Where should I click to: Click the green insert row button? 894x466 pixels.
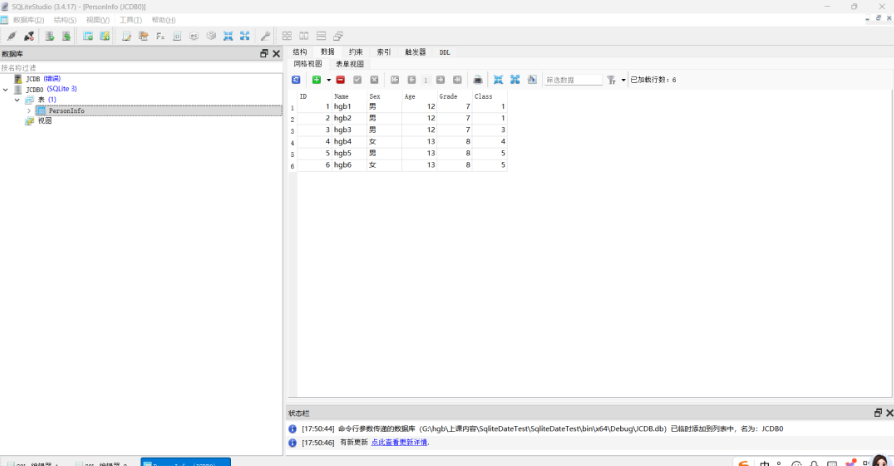pyautogui.click(x=316, y=79)
